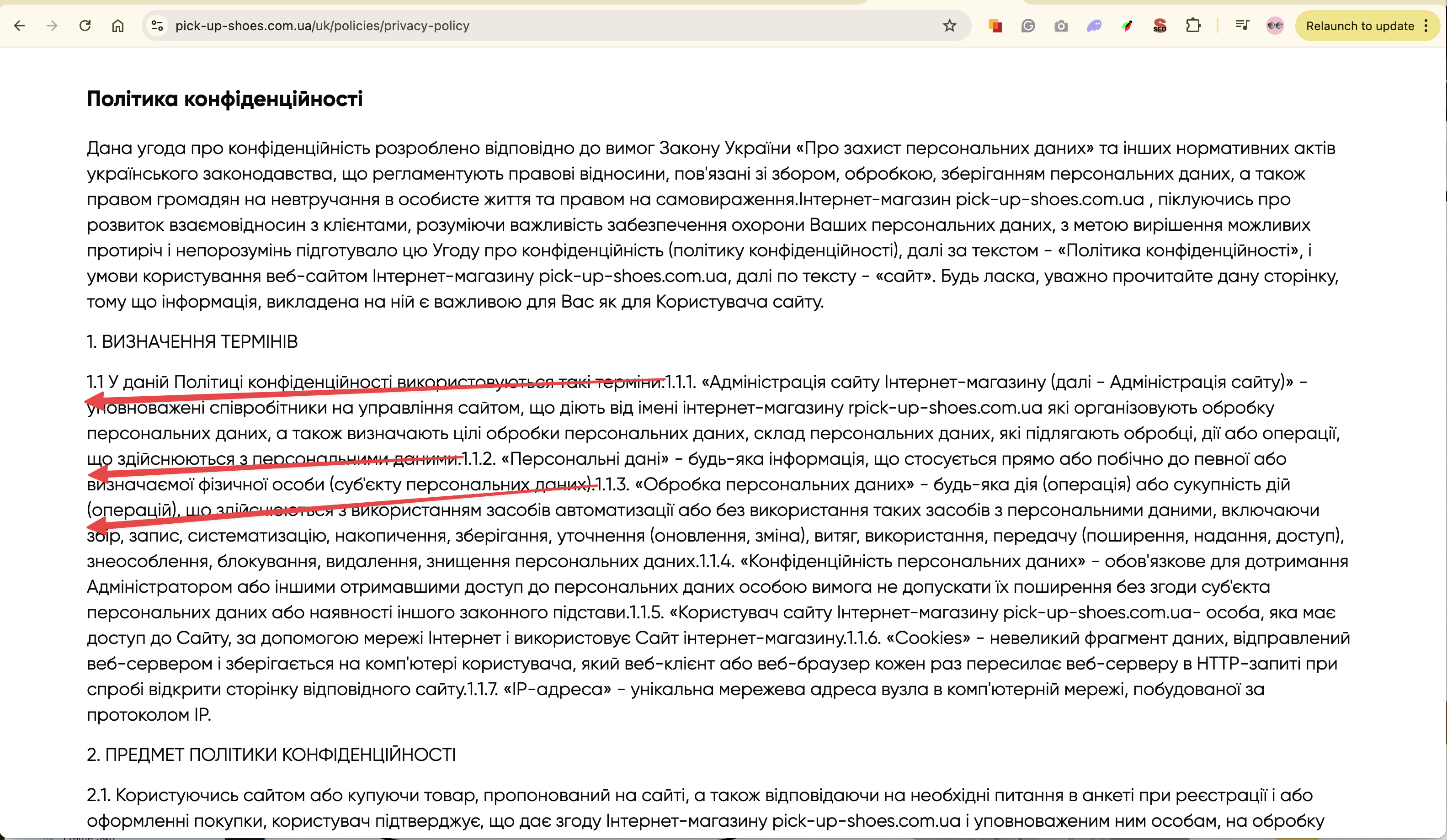Click the Політика конфіденційності heading
Image resolution: width=1447 pixels, height=840 pixels.
point(224,99)
